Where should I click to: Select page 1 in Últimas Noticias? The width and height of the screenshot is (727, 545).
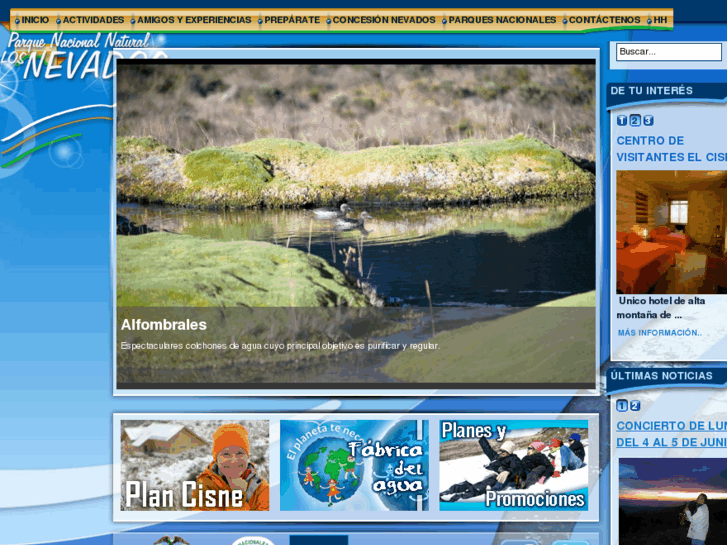[x=622, y=406]
